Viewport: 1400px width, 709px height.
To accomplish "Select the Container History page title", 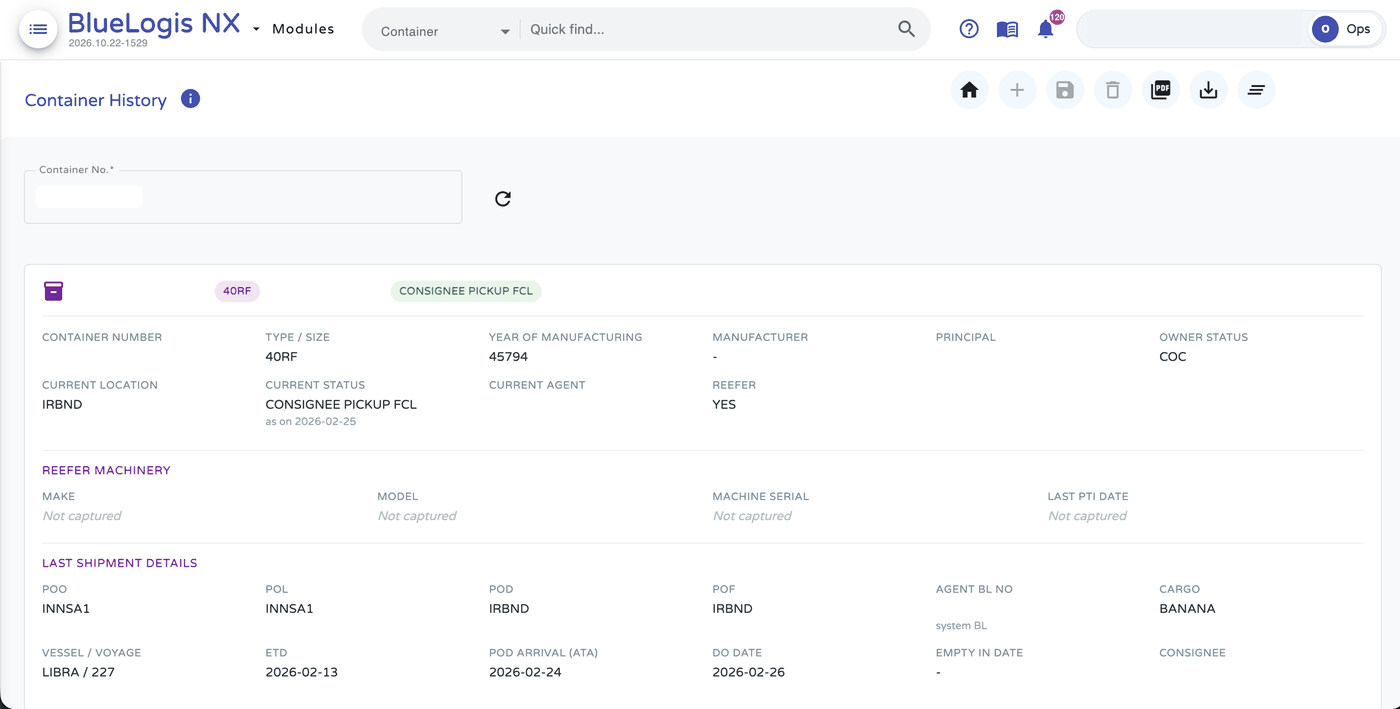I will coord(95,100).
